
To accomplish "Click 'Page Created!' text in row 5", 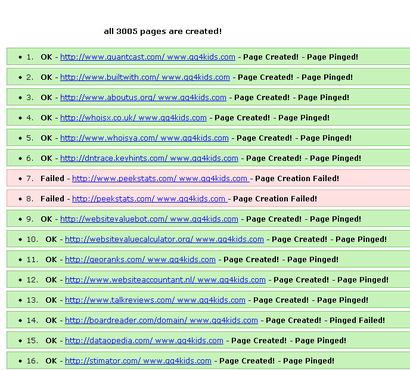I will [264, 138].
